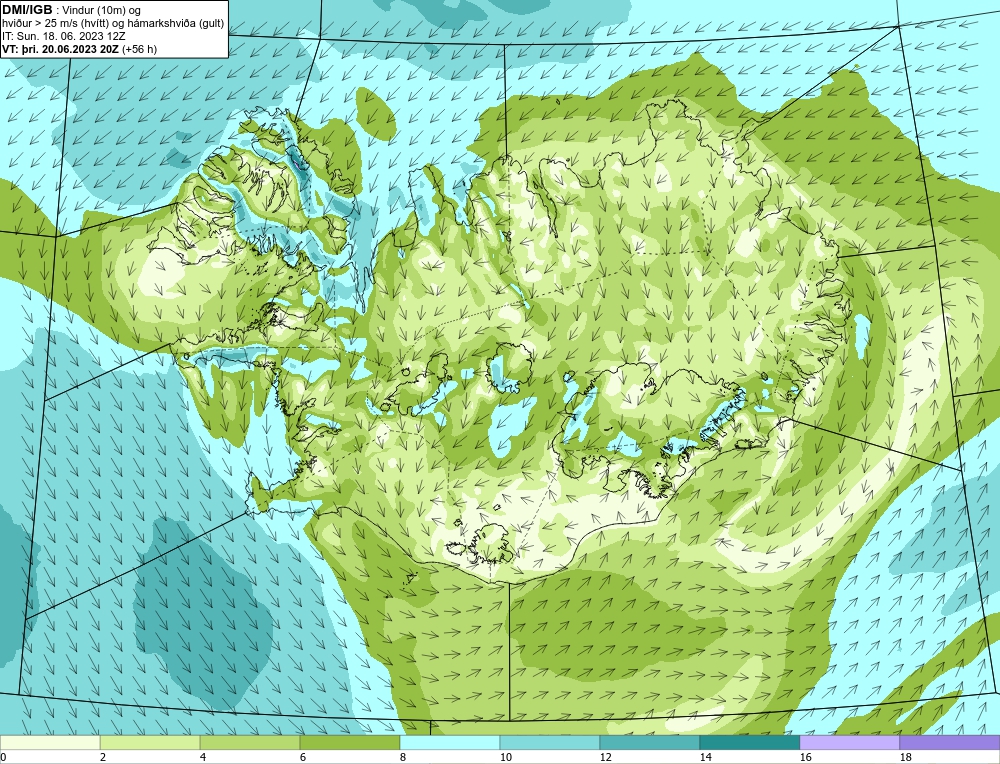This screenshot has width=1000, height=764.
Task: Click the 2–4 m/s light green legend swatch
Action: [150, 742]
